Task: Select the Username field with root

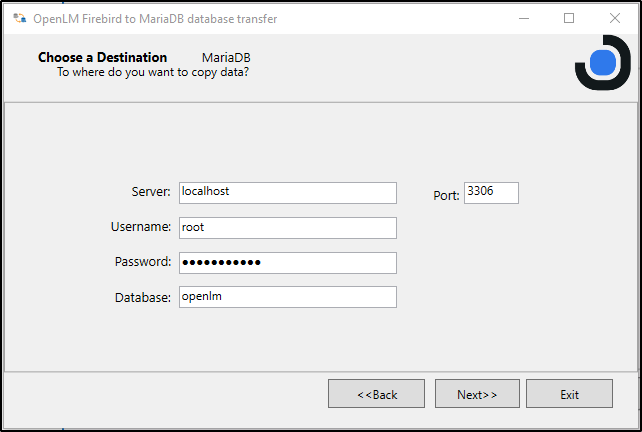Action: coord(287,228)
